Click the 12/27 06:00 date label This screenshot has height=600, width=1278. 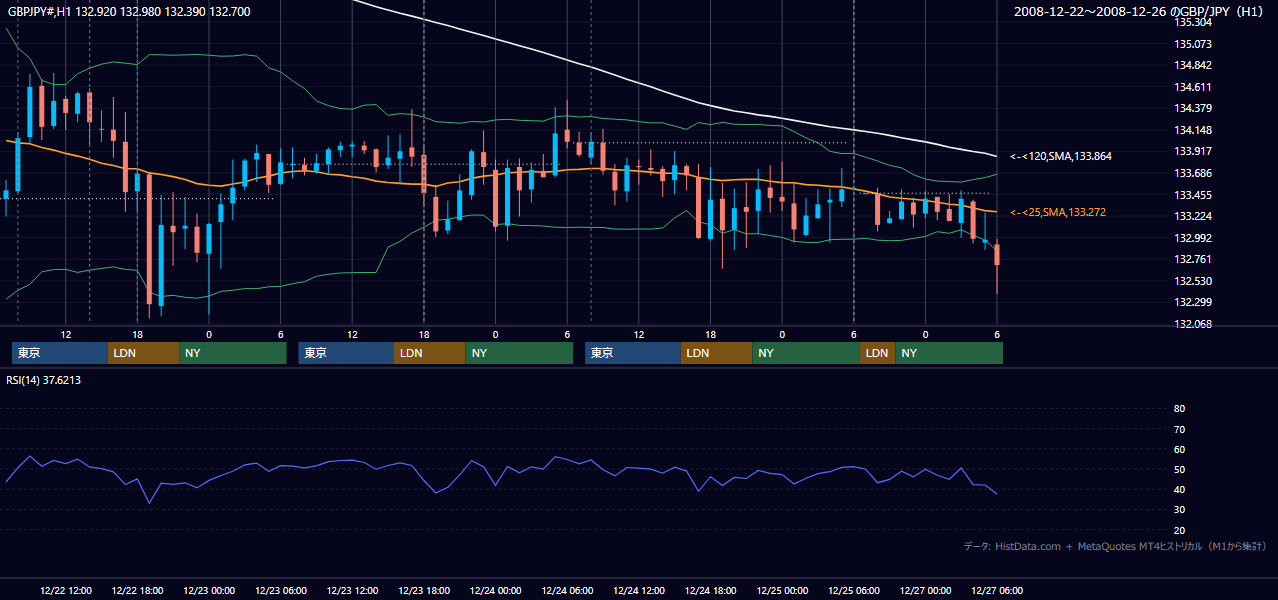point(997,591)
